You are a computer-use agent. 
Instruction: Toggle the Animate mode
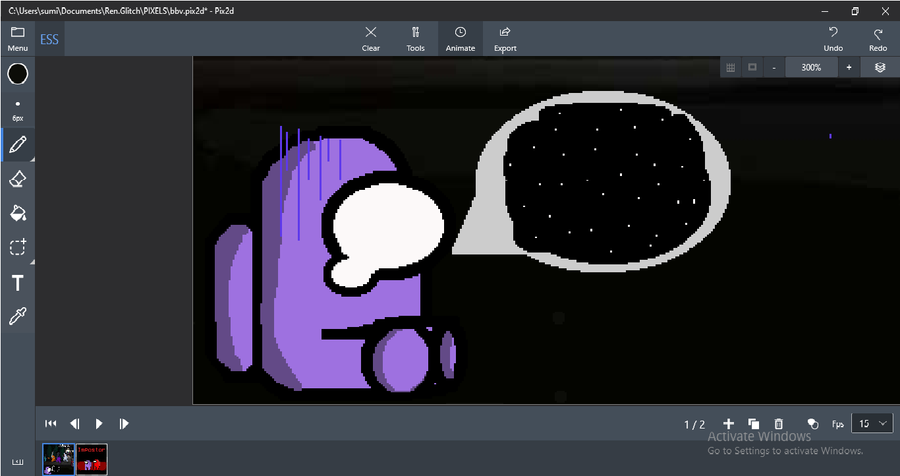tap(460, 39)
